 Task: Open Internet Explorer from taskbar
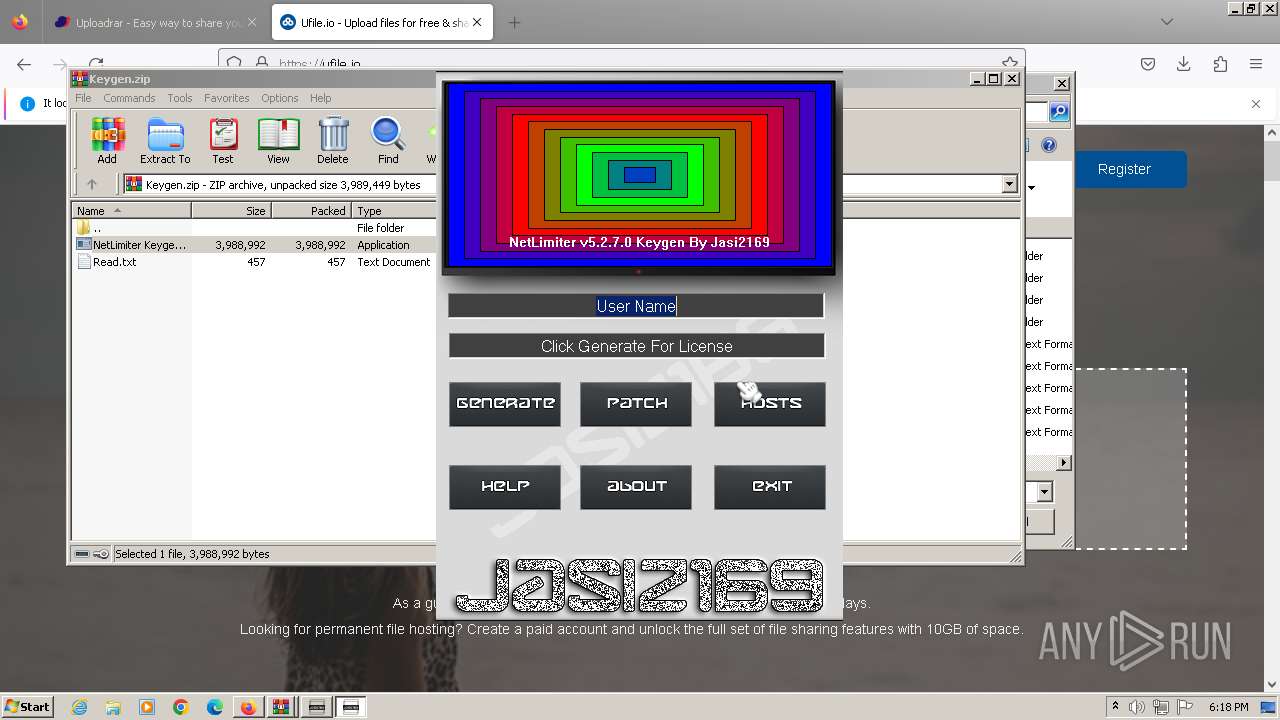point(80,707)
